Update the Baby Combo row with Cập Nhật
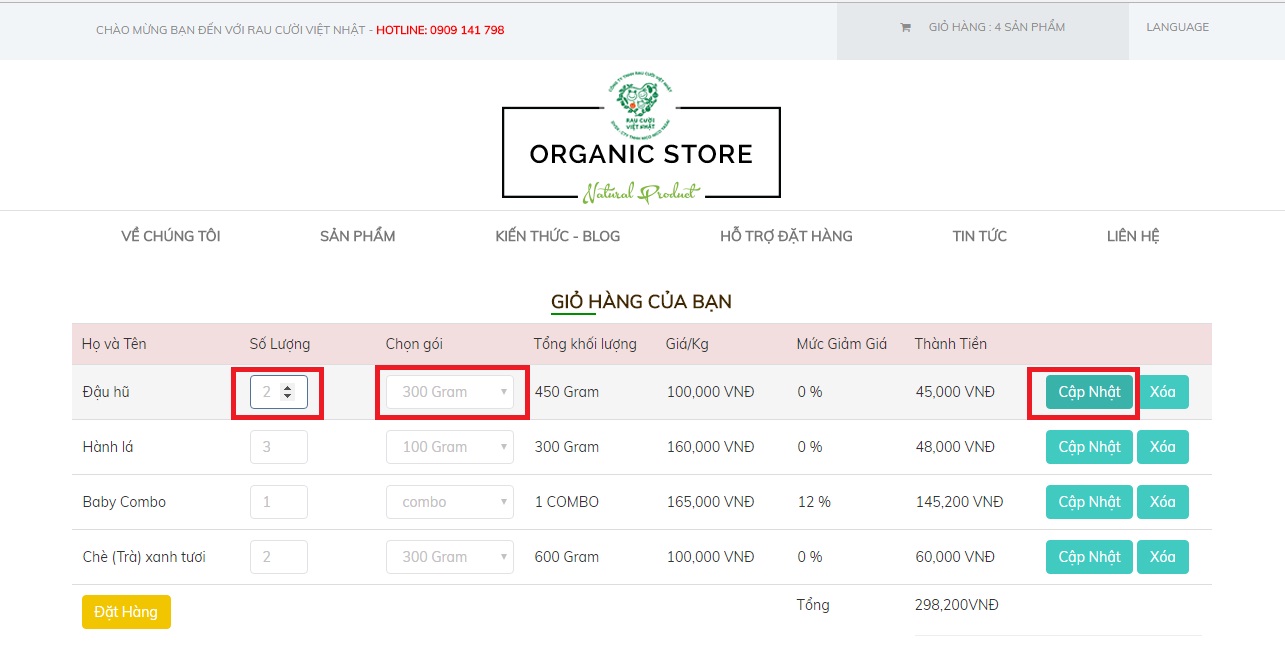Screen dimensions: 1285x659 click(x=1089, y=502)
